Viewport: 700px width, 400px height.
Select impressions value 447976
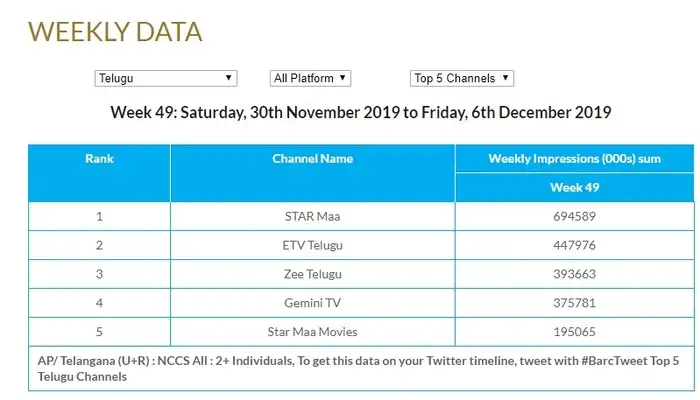coord(574,245)
